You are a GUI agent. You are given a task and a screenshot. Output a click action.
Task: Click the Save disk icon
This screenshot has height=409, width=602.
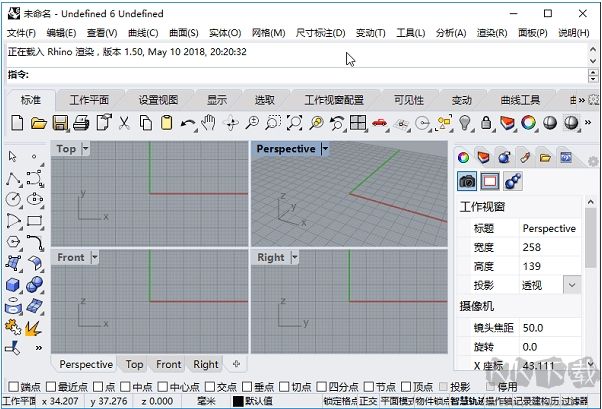[x=60, y=123]
